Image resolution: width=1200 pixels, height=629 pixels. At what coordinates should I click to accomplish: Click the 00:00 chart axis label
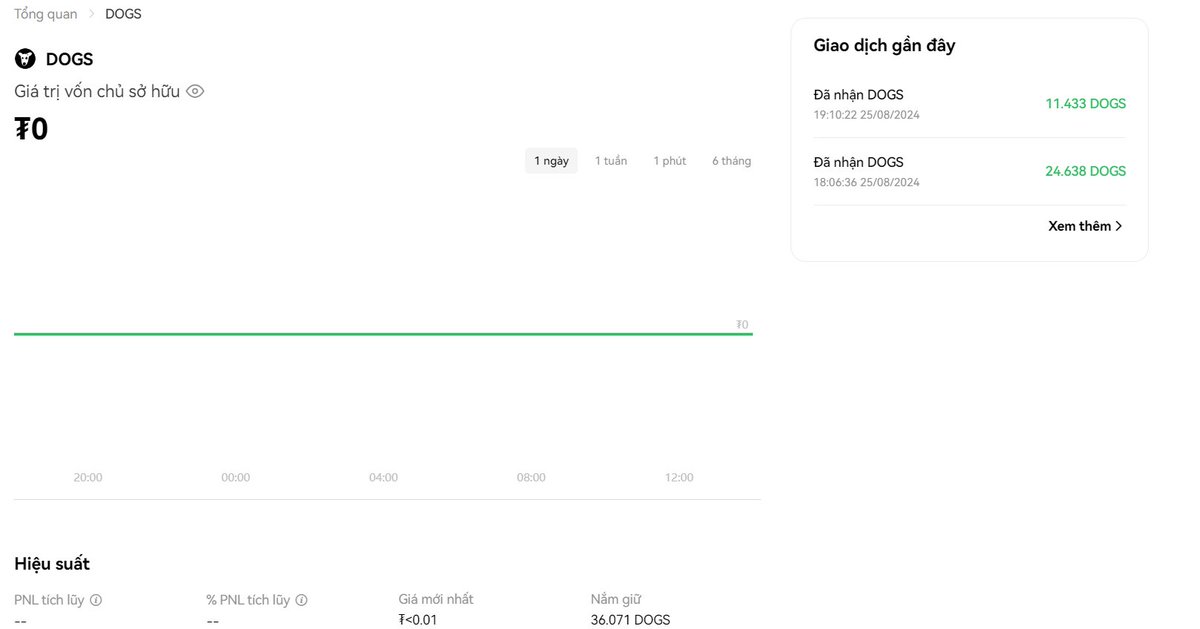(236, 478)
